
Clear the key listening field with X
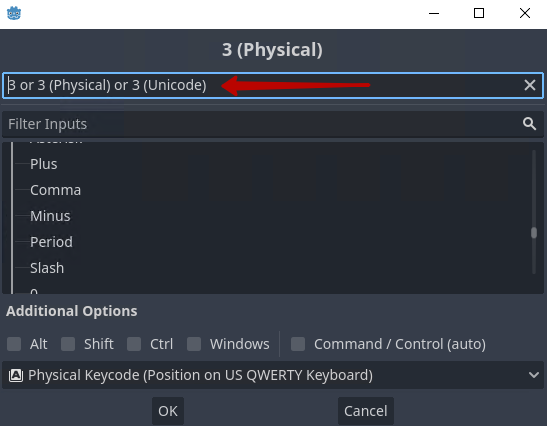(530, 85)
